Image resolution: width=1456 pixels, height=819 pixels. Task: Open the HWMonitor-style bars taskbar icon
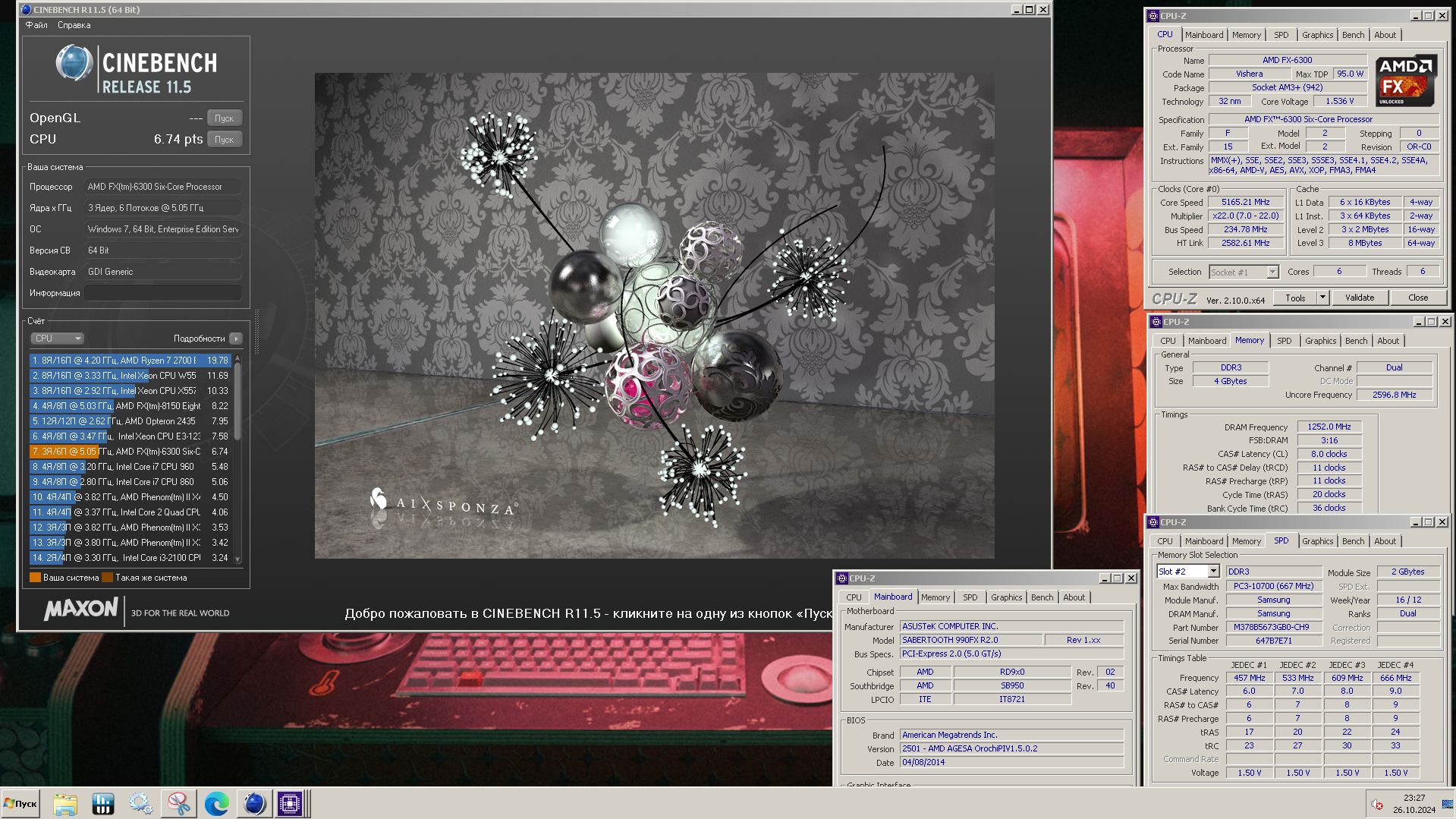[103, 804]
